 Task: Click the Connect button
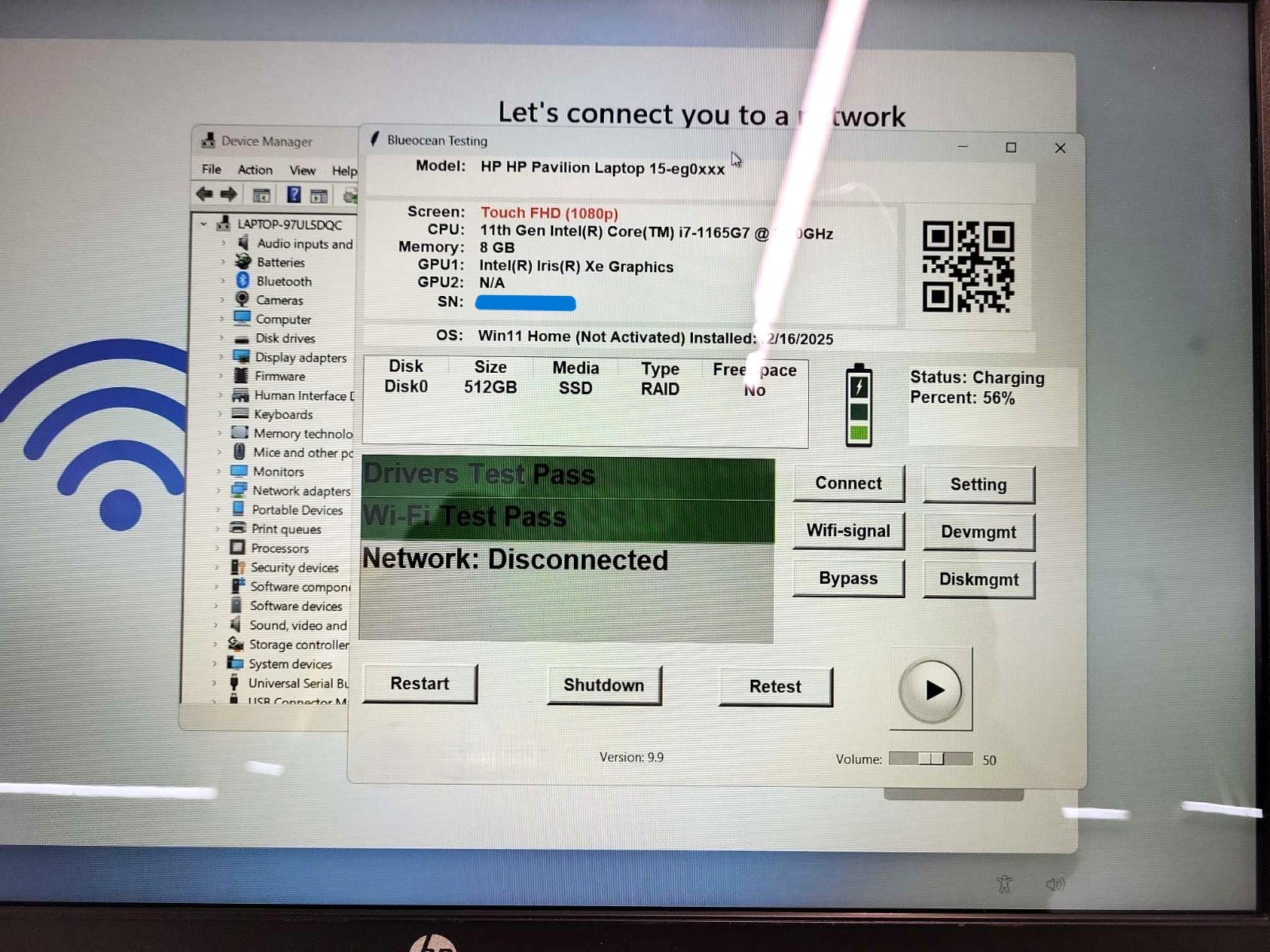tap(849, 483)
